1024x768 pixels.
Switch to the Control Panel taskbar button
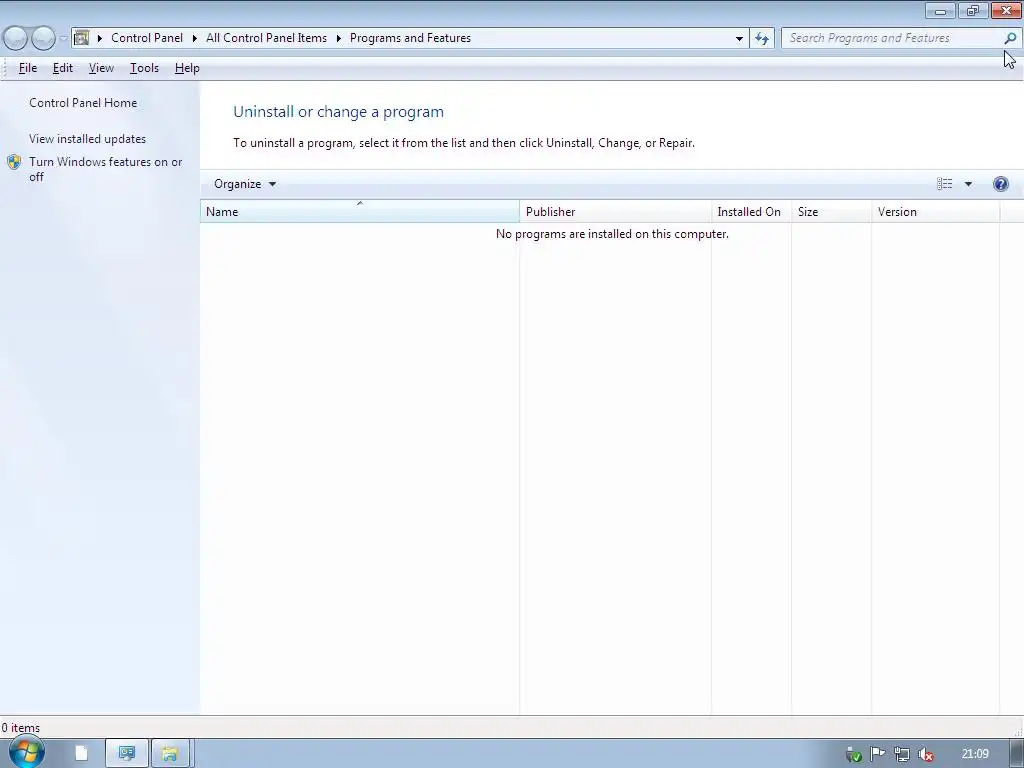point(127,754)
